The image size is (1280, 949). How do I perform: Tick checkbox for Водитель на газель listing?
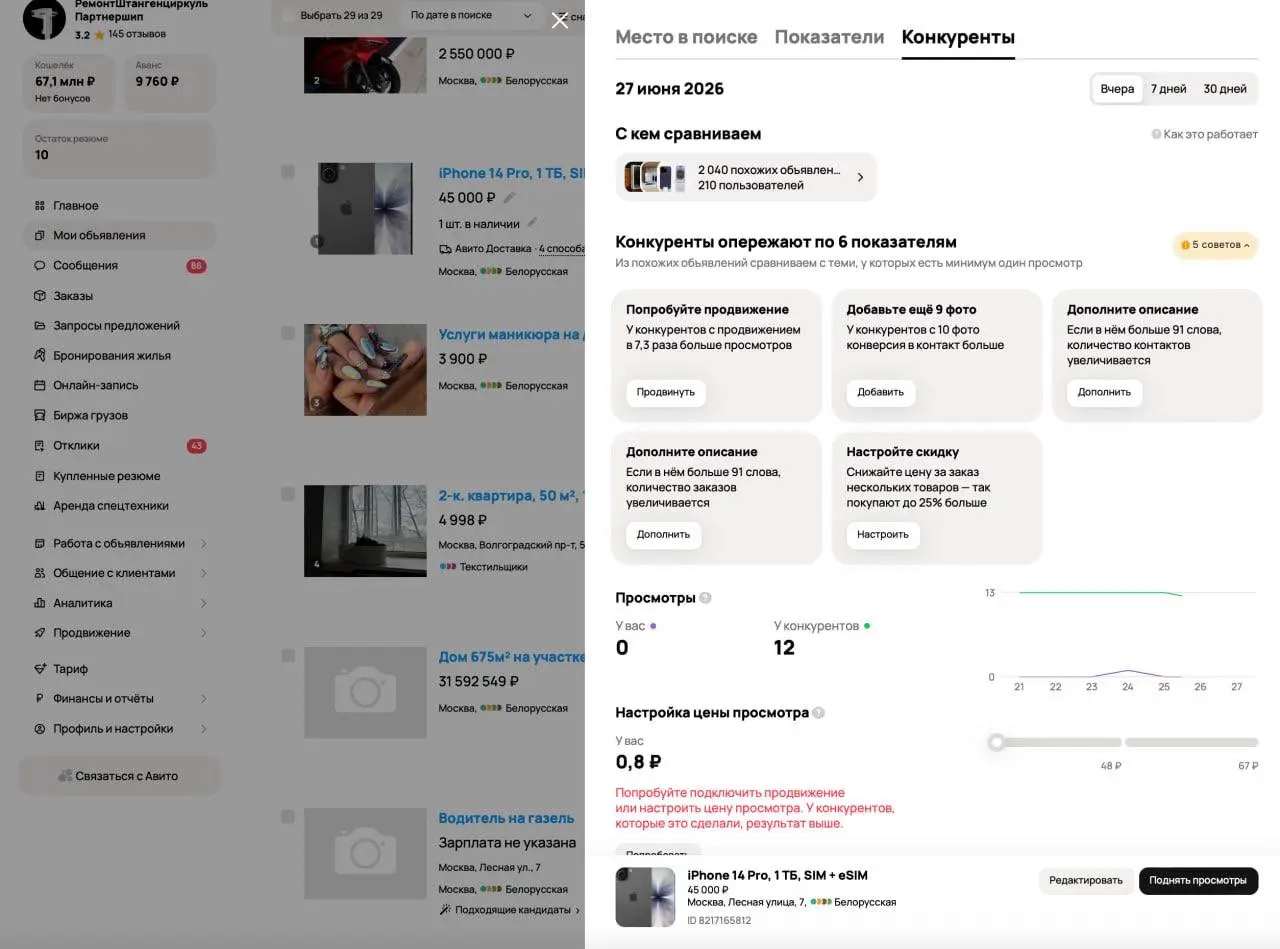pyautogui.click(x=288, y=817)
